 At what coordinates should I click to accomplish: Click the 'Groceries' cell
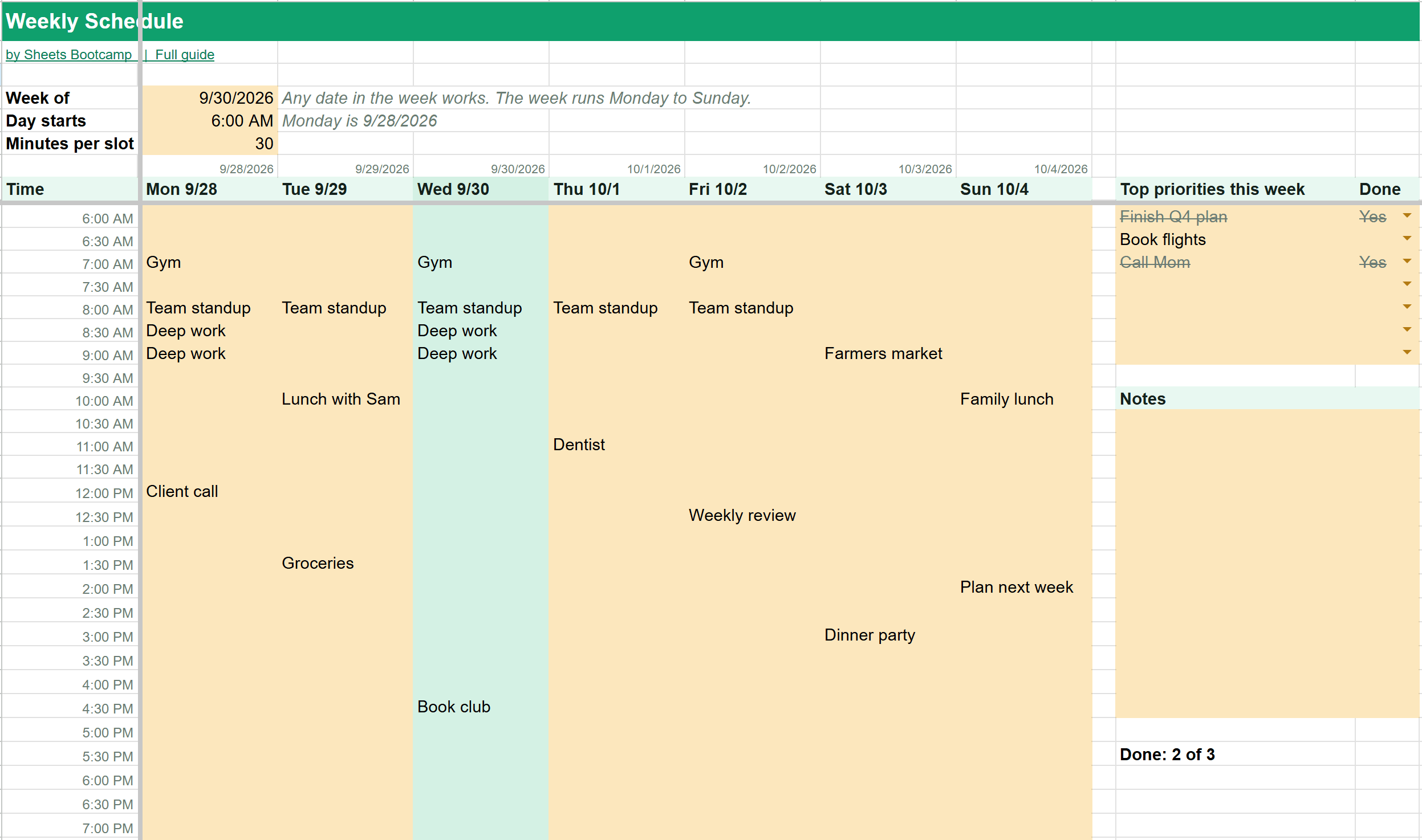coord(346,563)
